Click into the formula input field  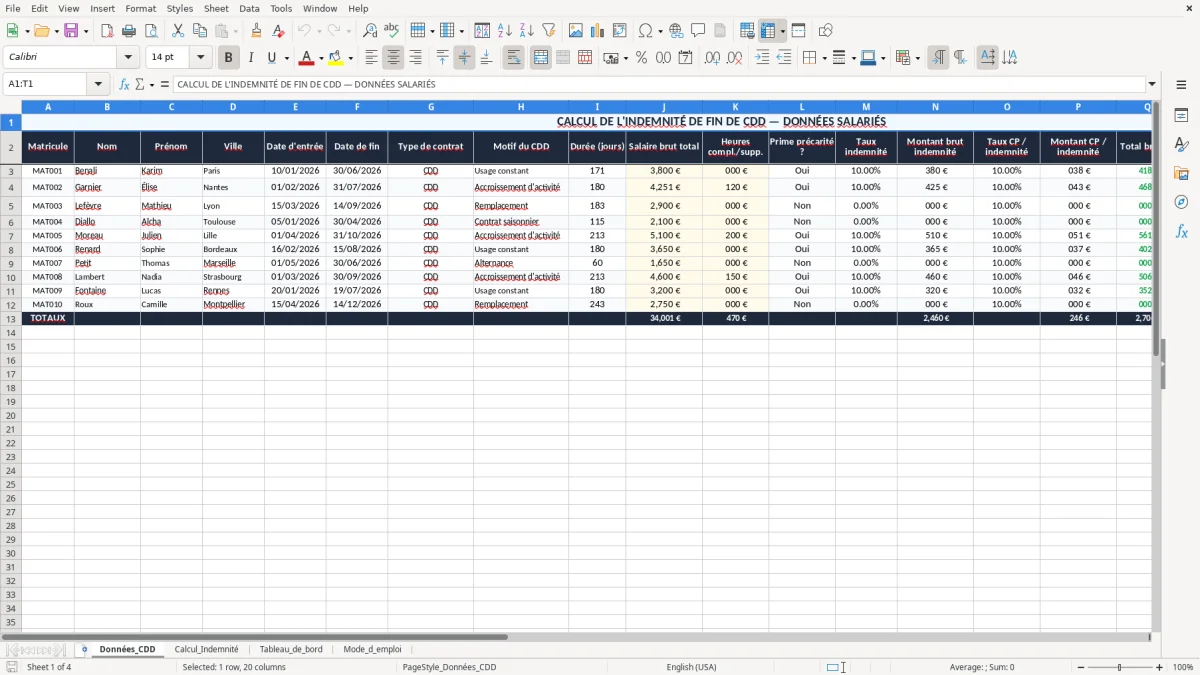click(x=659, y=84)
